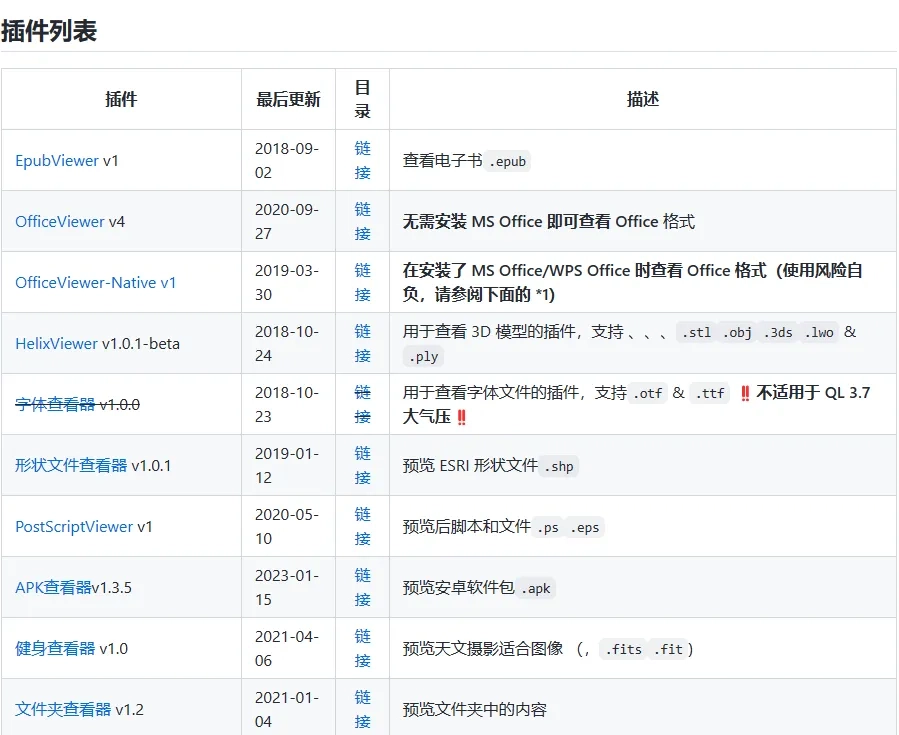Click the 插件 column header
Viewport: 899px width, 735px height.
(x=121, y=99)
